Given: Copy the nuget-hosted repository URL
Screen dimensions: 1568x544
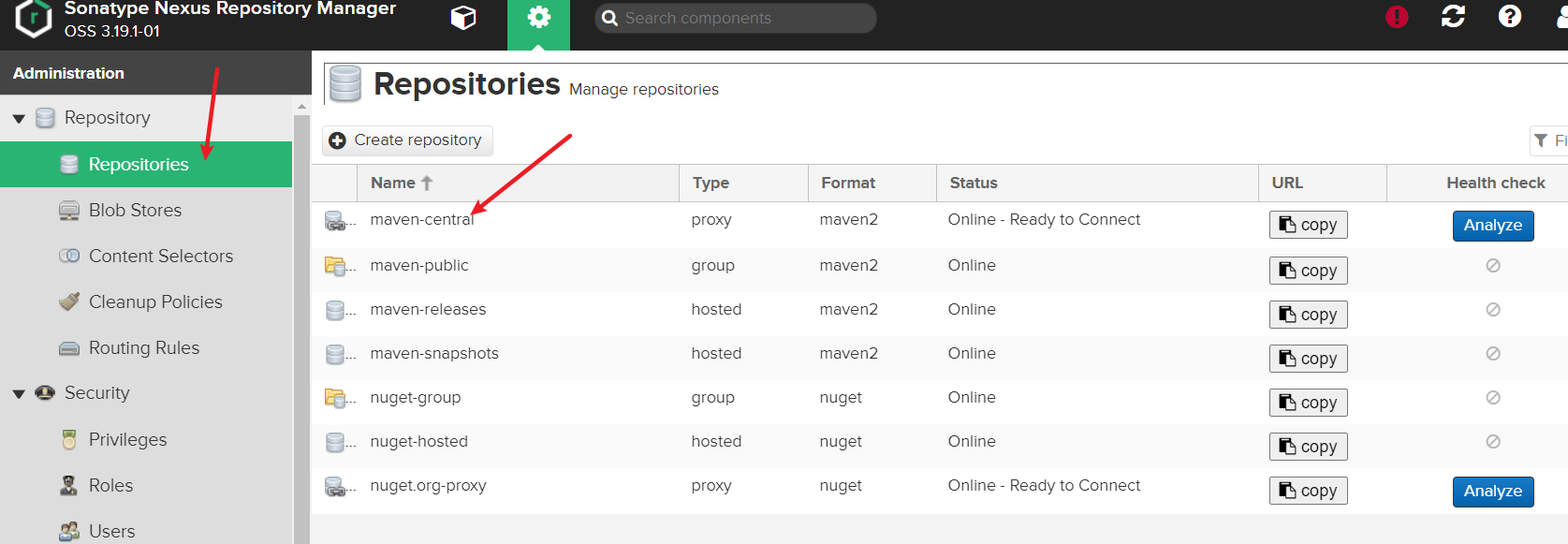Looking at the screenshot, I should pyautogui.click(x=1308, y=447).
